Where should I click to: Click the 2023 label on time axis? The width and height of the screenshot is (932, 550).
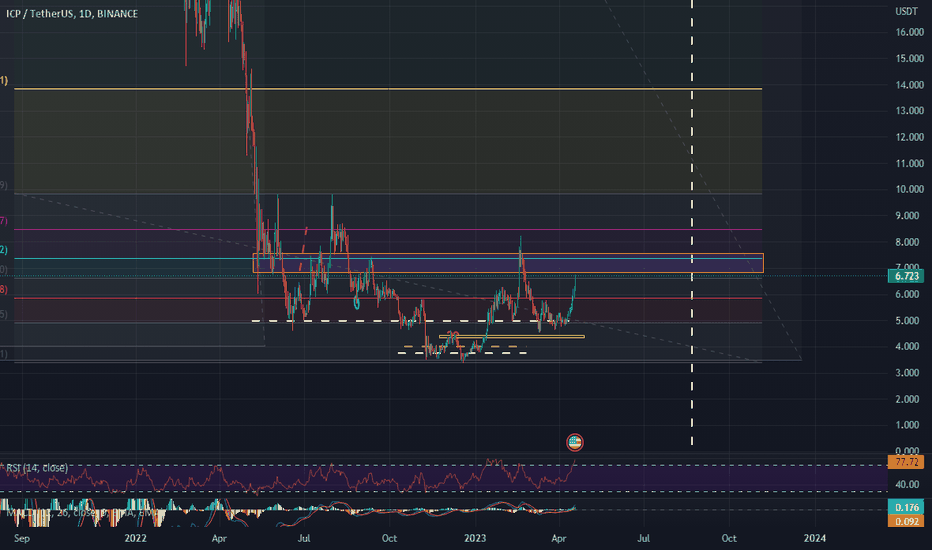pos(475,538)
